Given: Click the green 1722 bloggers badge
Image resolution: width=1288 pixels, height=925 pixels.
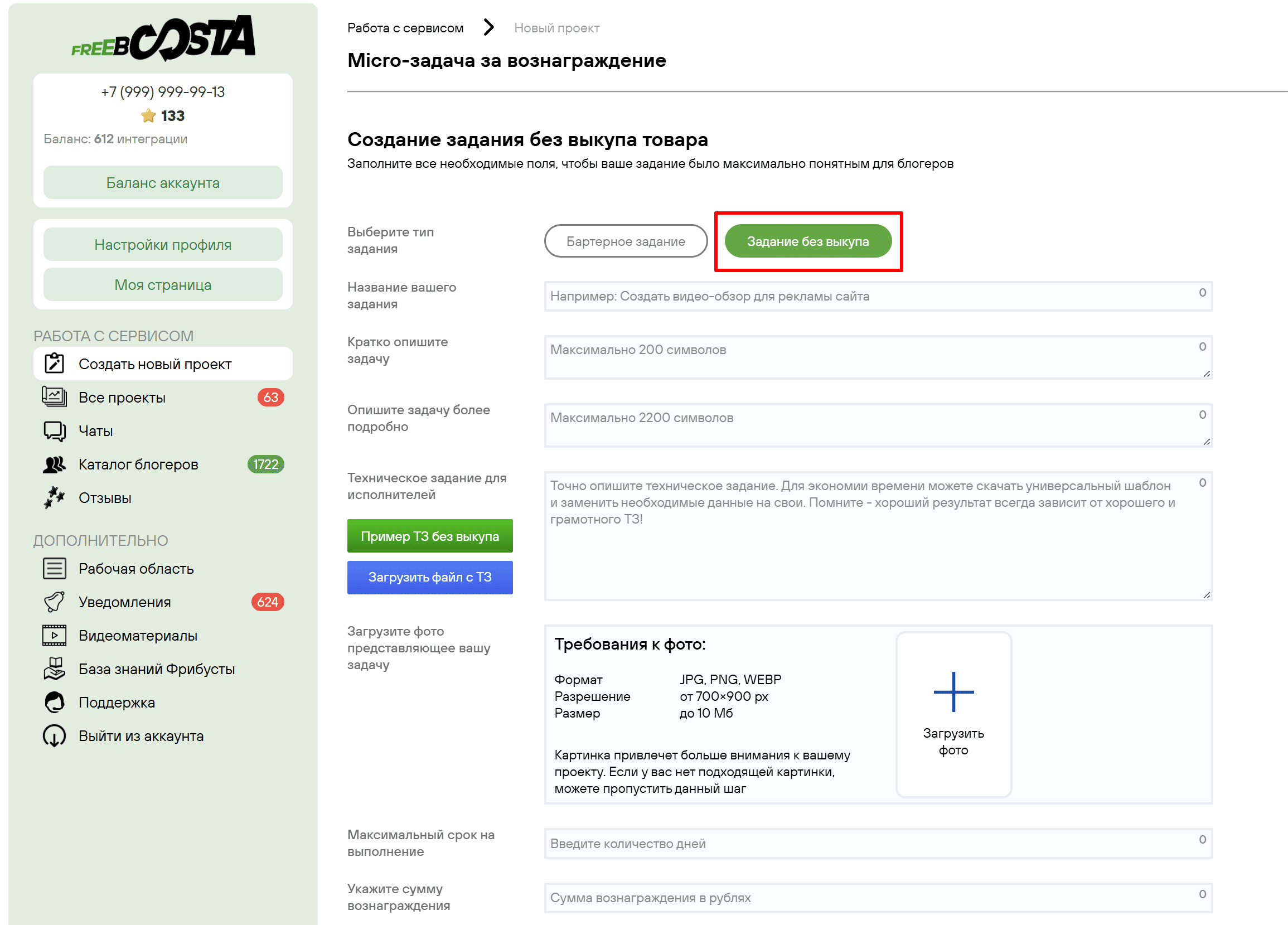Looking at the screenshot, I should (266, 464).
